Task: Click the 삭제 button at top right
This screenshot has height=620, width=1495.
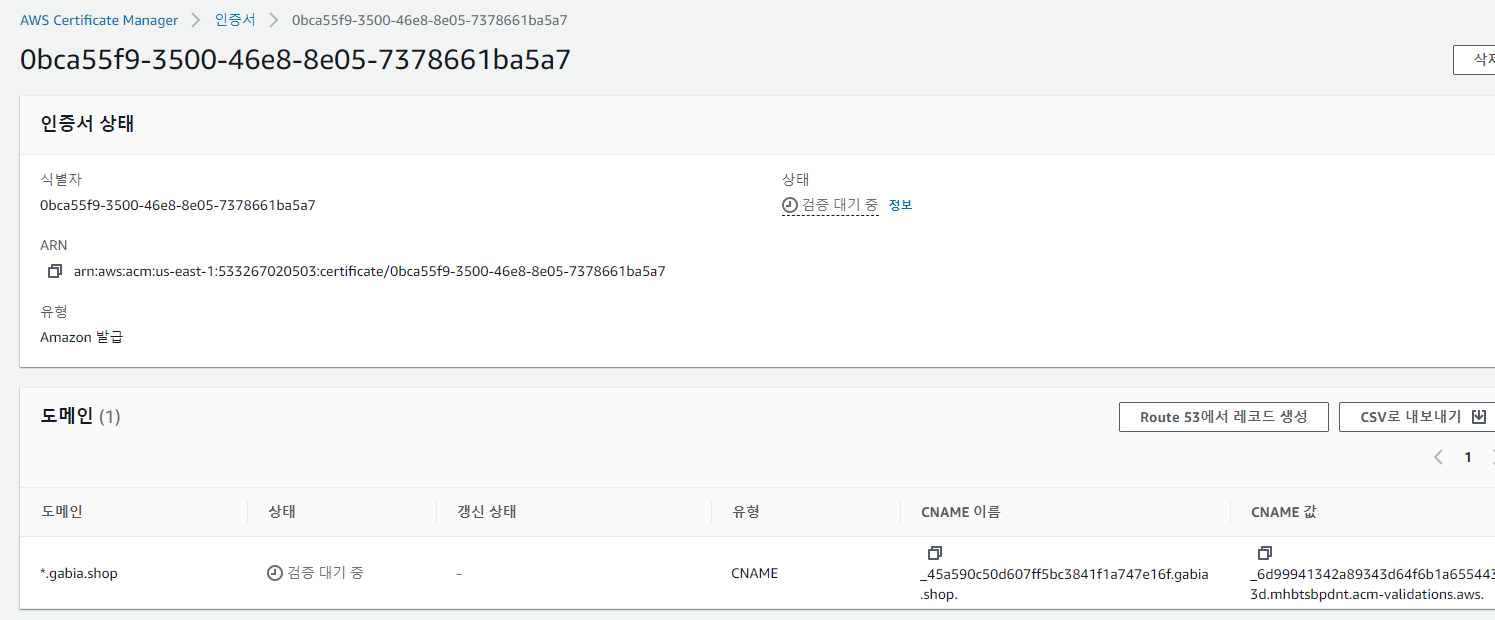Action: pyautogui.click(x=1474, y=60)
